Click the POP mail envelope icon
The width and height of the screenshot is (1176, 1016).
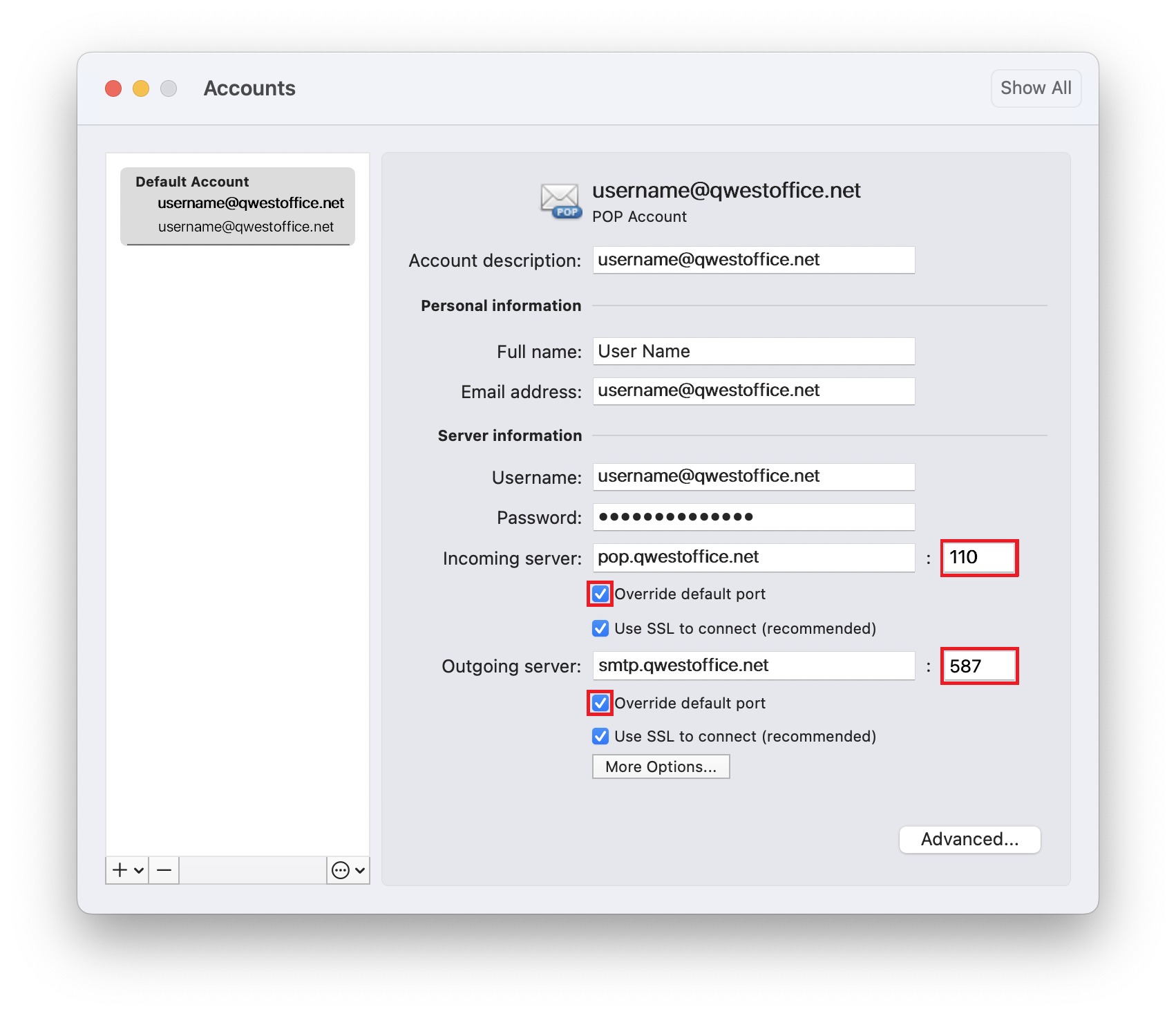click(560, 201)
